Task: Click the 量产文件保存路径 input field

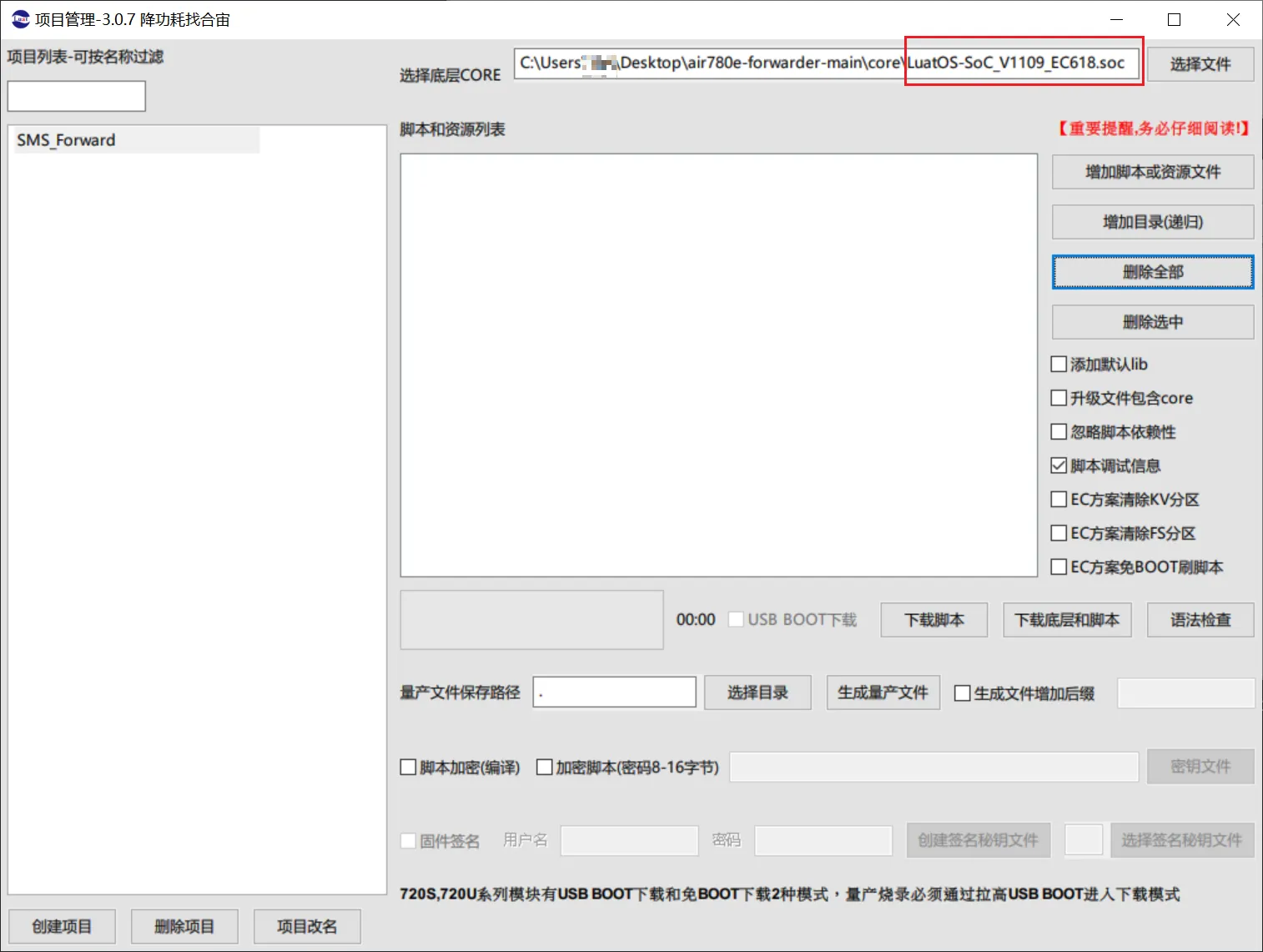Action: (615, 693)
